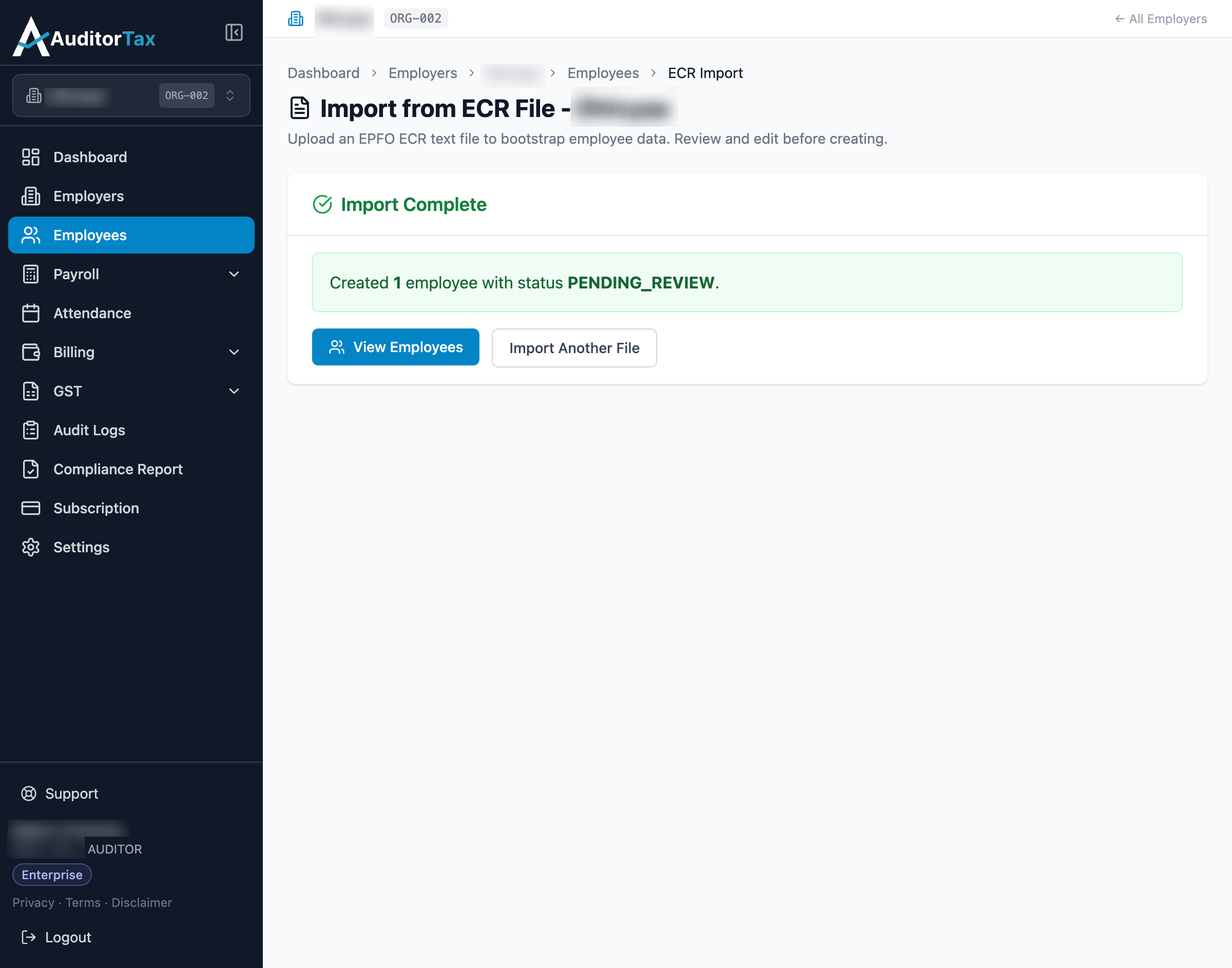
Task: Click the Enterprise plan badge
Action: pyautogui.click(x=52, y=875)
